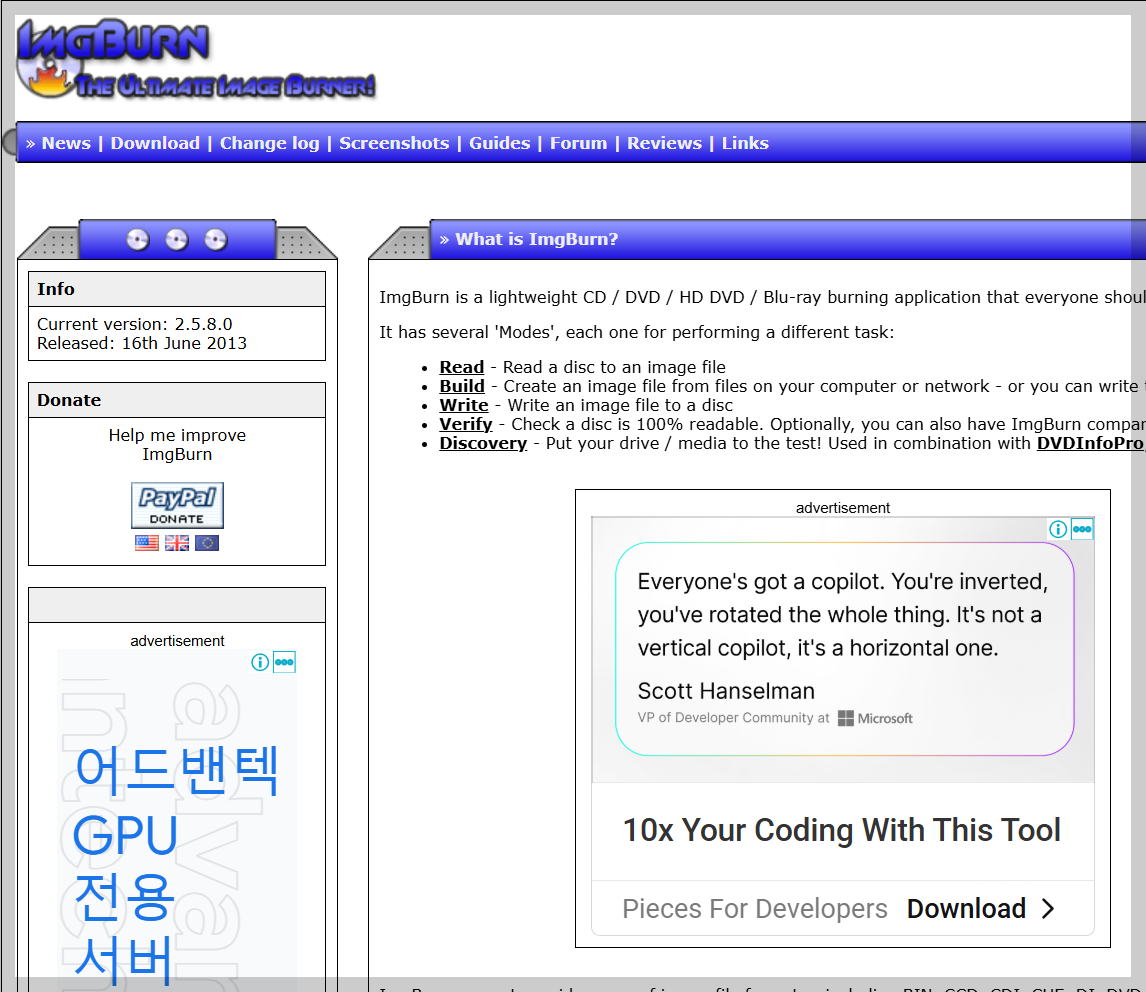Click the third disc icon in sidebar header

(x=216, y=240)
